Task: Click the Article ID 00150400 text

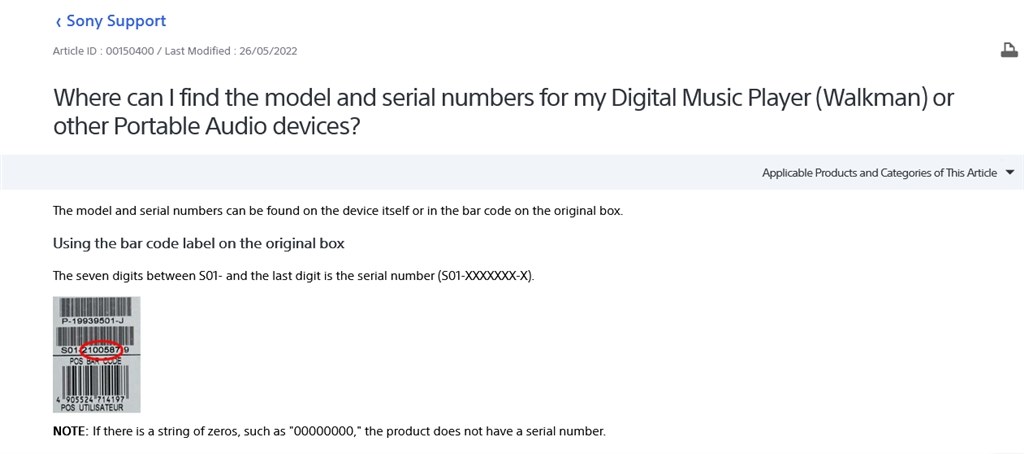Action: click(x=103, y=51)
